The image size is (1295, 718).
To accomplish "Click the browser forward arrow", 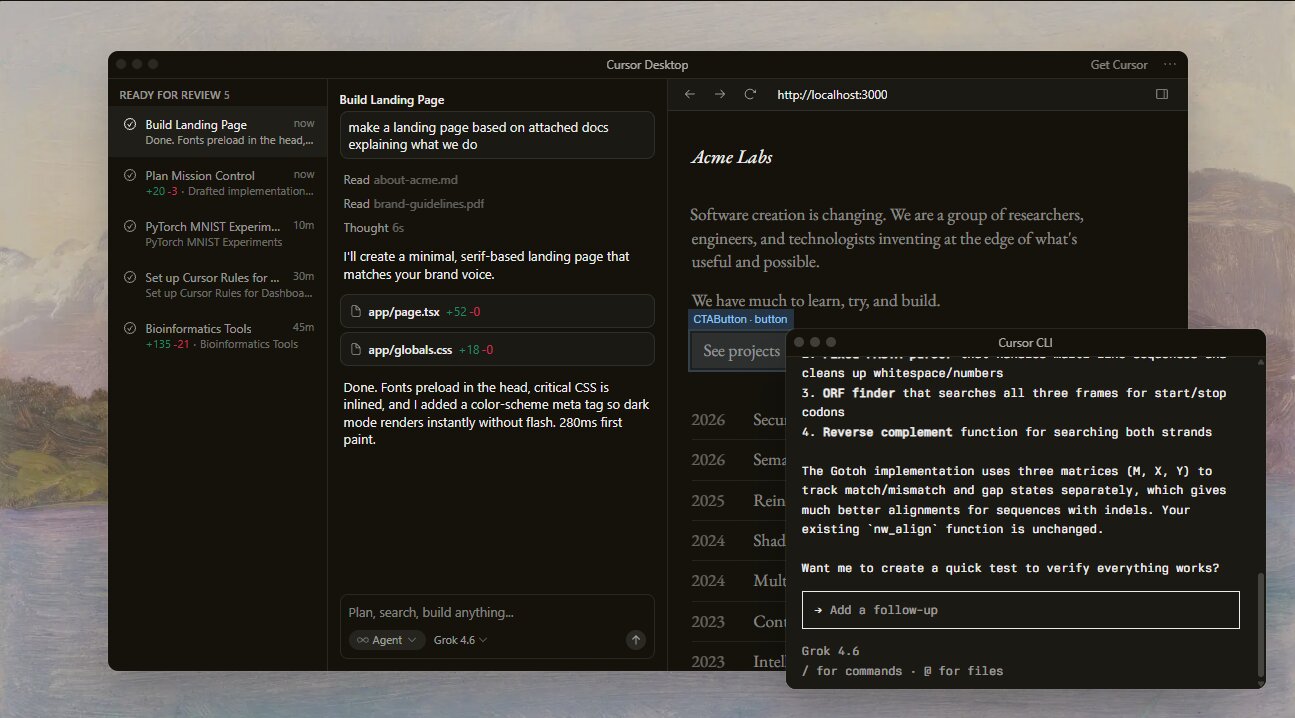I will click(x=720, y=94).
